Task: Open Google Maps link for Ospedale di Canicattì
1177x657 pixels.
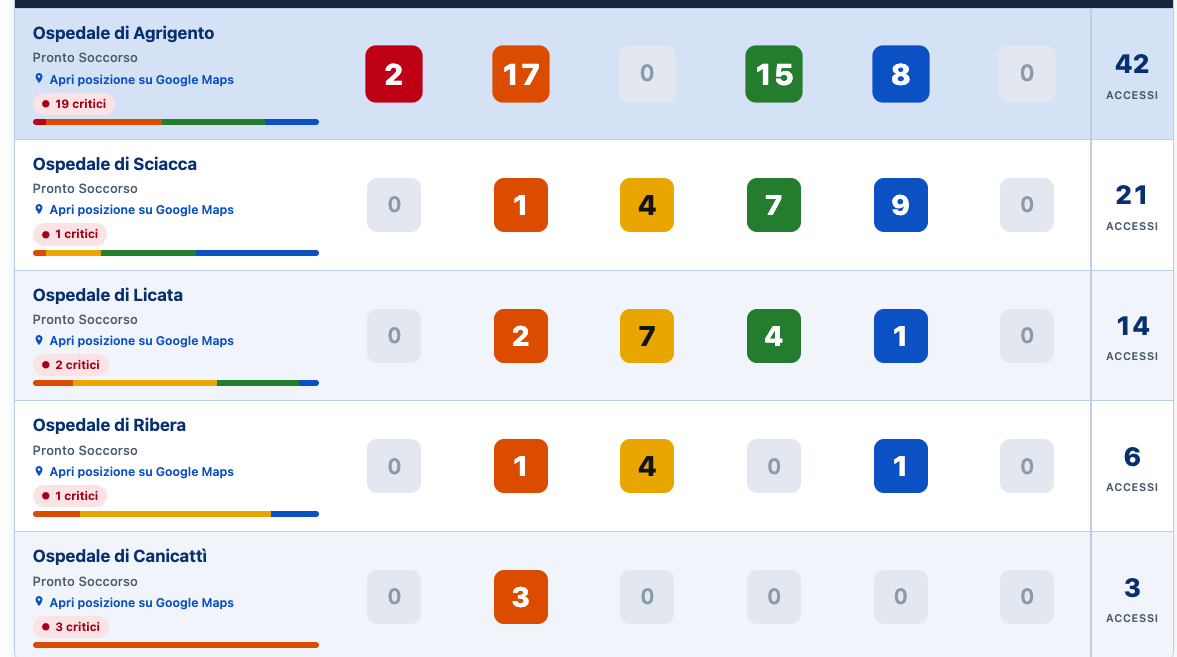Action: coord(141,602)
